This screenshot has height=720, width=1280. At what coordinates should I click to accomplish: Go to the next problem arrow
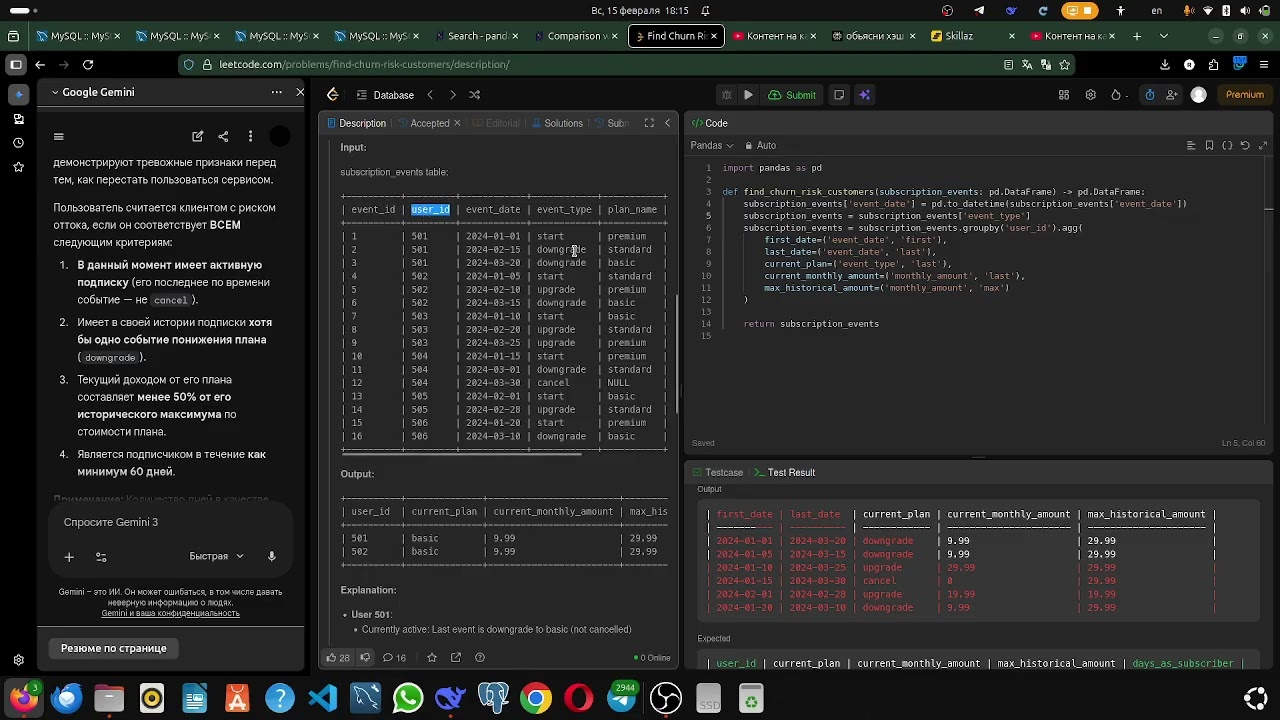[452, 95]
